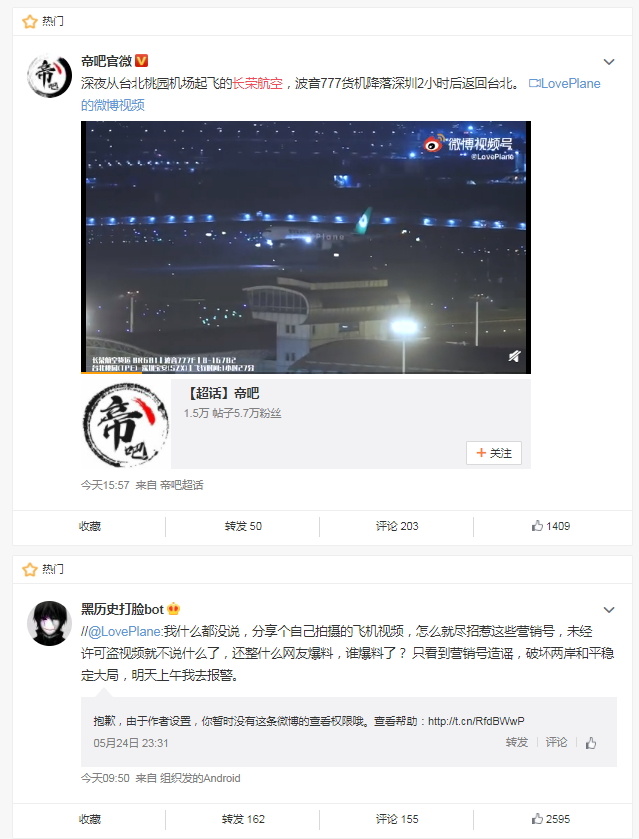639x839 pixels.
Task: Open 转发 162 repost option
Action: [x=243, y=819]
